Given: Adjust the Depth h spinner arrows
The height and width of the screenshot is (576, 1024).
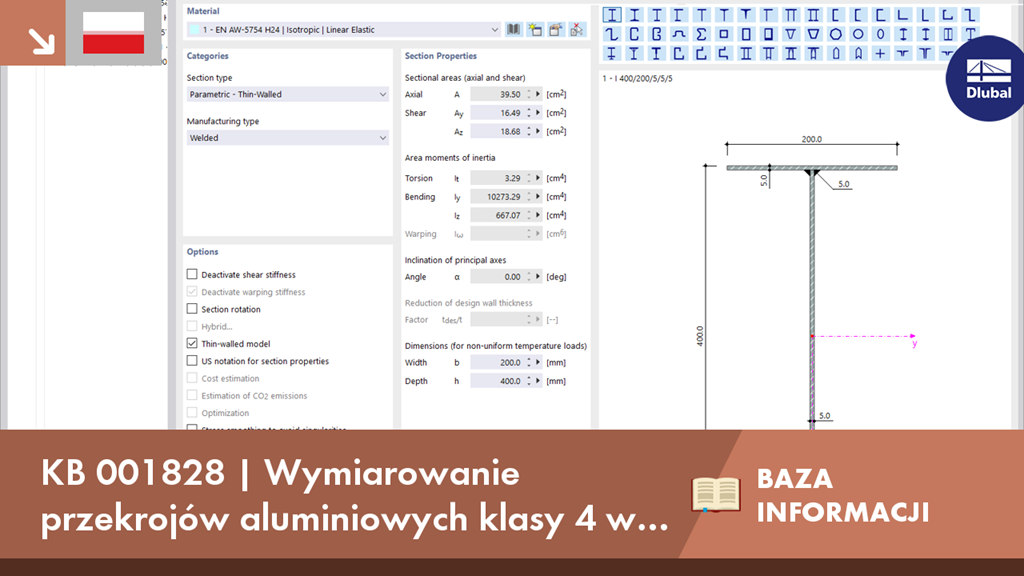Looking at the screenshot, I should [529, 381].
